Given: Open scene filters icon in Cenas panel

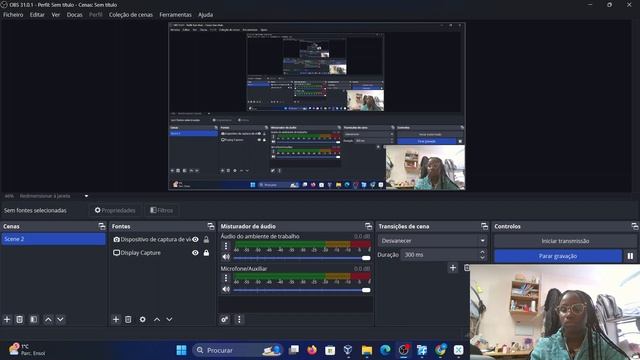Looking at the screenshot, I should 34,319.
